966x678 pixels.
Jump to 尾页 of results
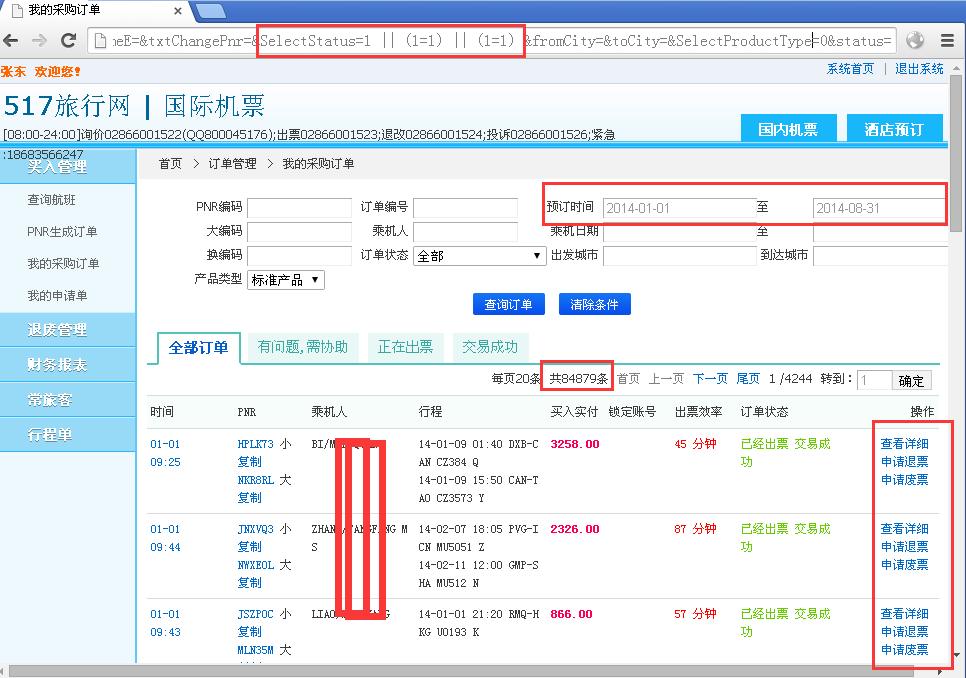[748, 378]
